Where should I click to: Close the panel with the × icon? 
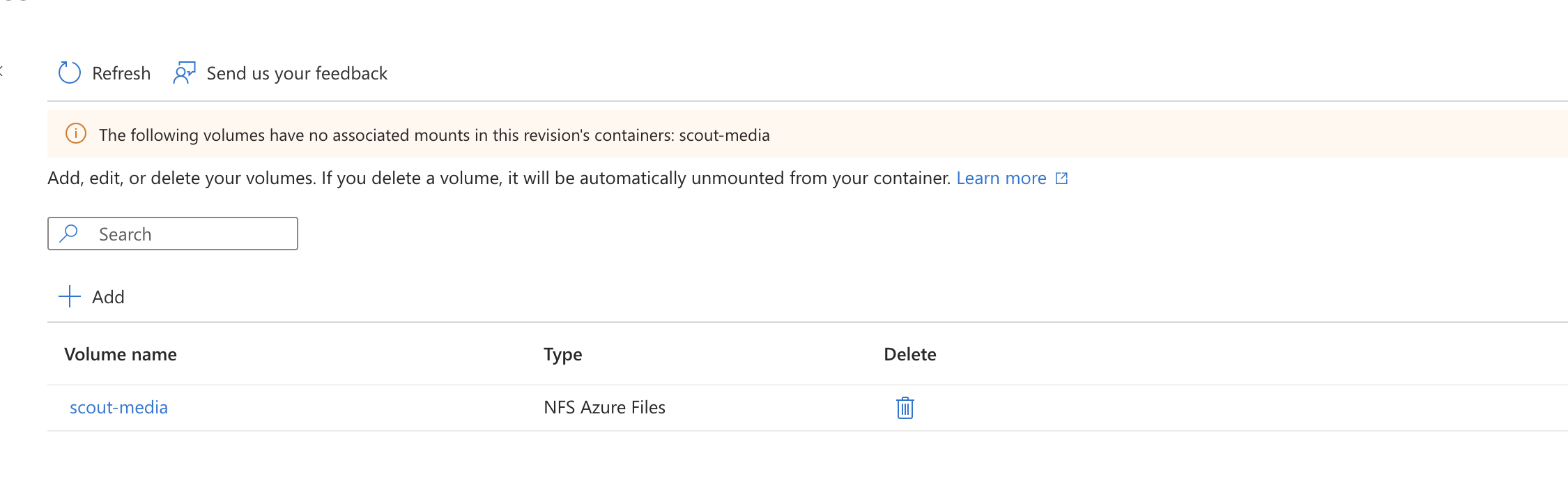point(3,70)
